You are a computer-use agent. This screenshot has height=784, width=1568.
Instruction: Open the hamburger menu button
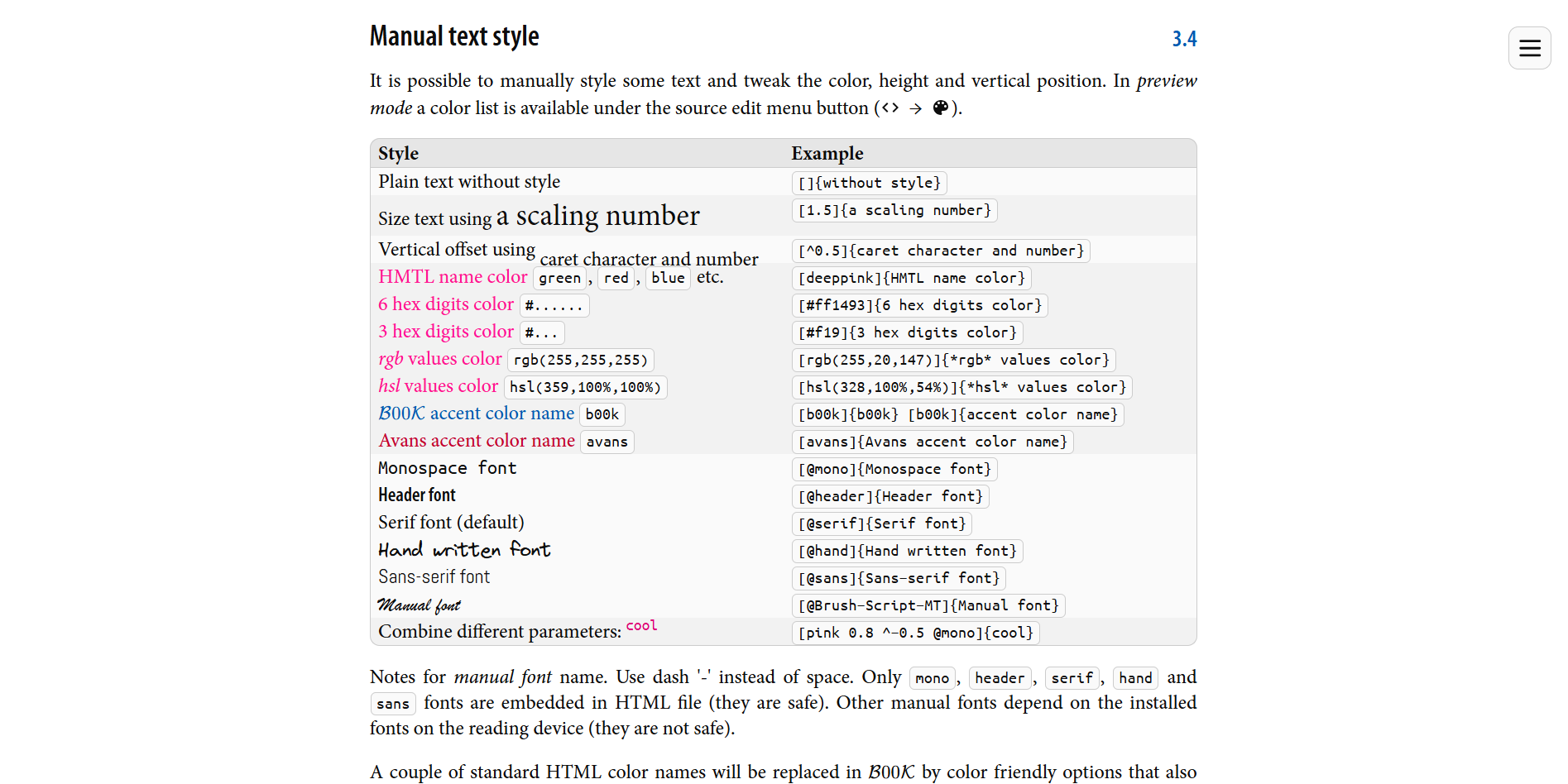1529,48
